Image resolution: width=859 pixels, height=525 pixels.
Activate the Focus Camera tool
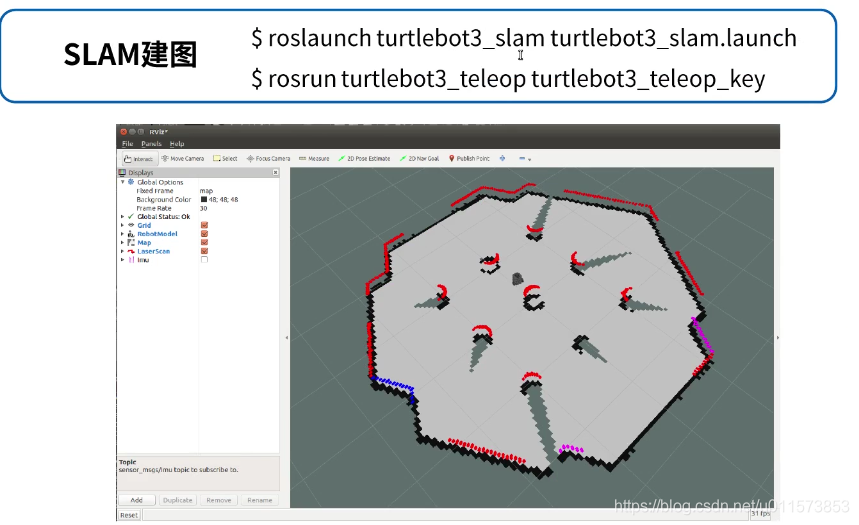[x=268, y=158]
